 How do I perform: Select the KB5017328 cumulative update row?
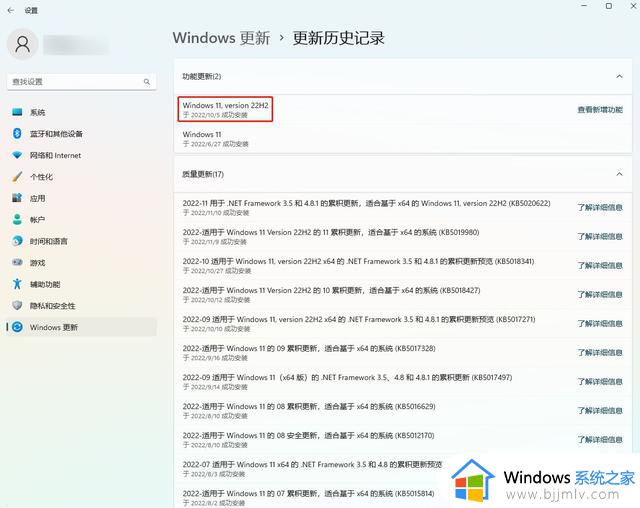tap(403, 353)
